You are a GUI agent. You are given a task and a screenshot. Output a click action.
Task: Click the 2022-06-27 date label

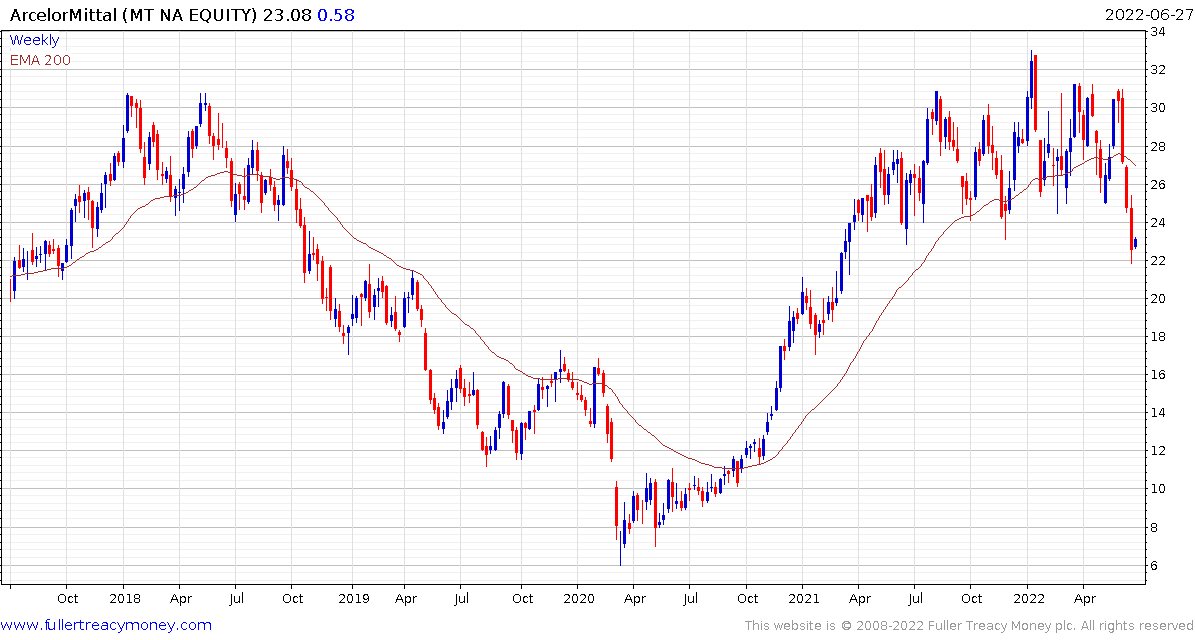(1144, 14)
